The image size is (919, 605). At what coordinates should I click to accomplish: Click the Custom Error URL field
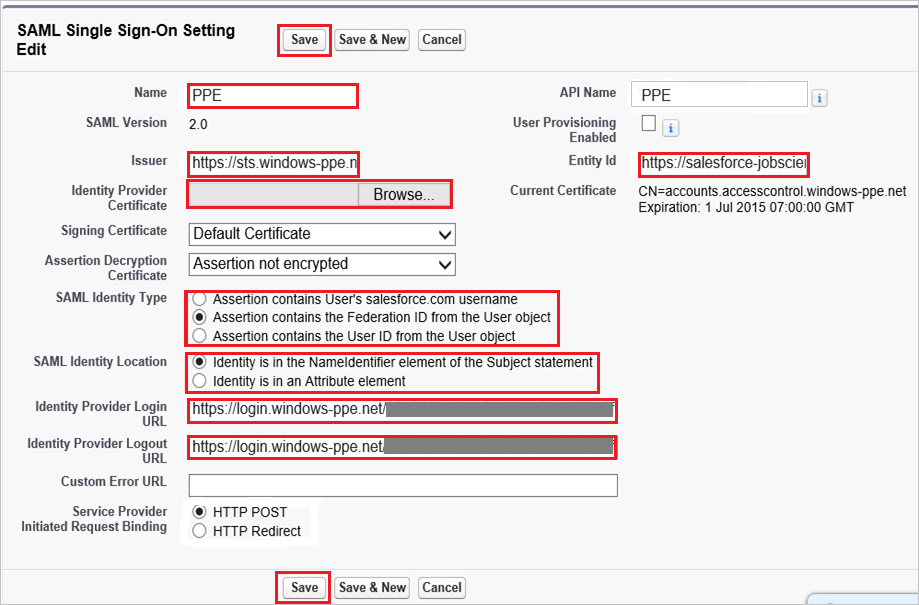pos(400,486)
